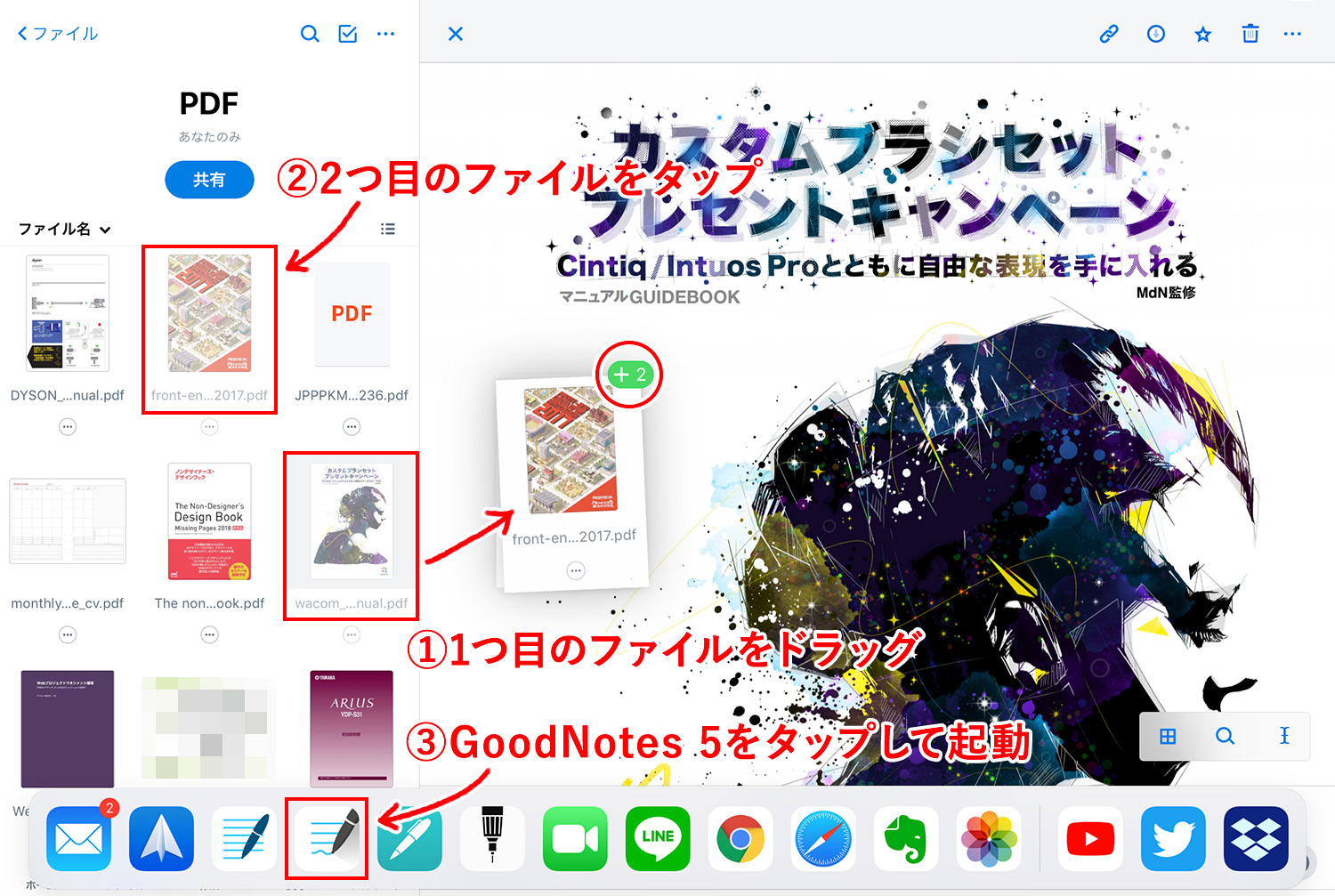
Task: Open options for monthly...e_cv.pdf
Action: tap(68, 634)
